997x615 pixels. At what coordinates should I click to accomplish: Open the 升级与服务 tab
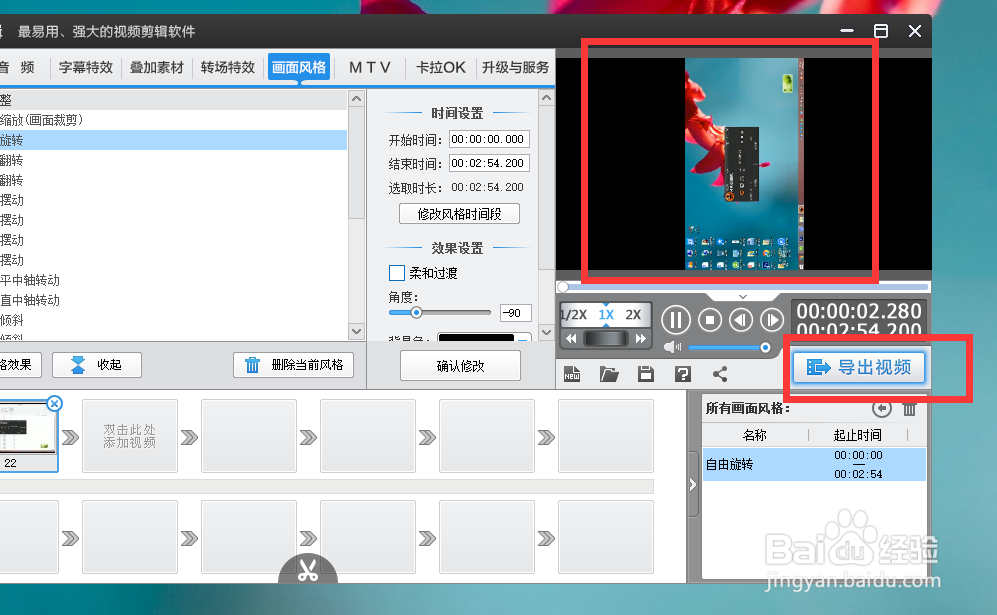coord(515,67)
